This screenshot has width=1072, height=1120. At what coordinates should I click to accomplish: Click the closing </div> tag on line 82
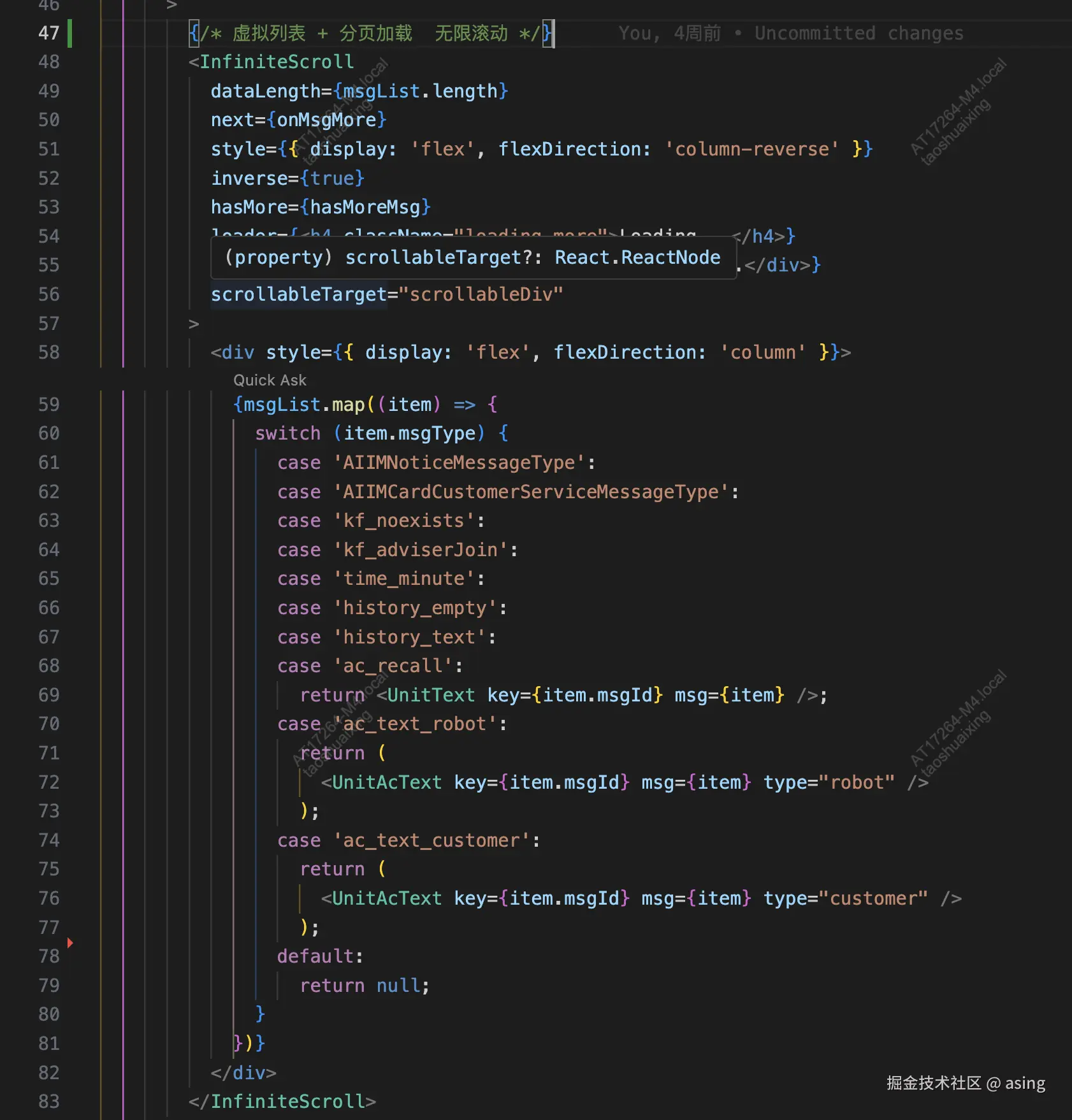243,1073
